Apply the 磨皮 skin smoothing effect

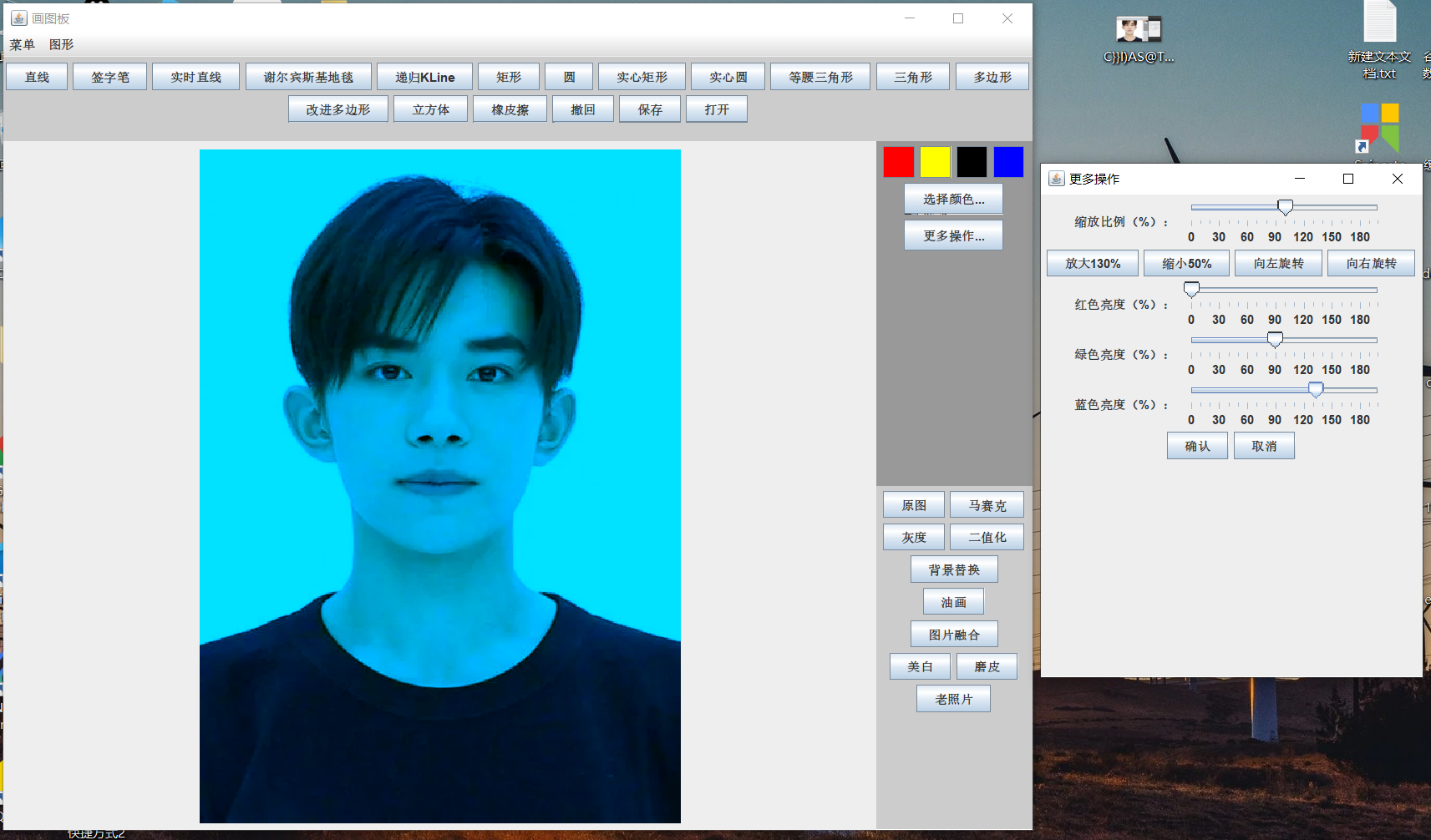click(987, 666)
